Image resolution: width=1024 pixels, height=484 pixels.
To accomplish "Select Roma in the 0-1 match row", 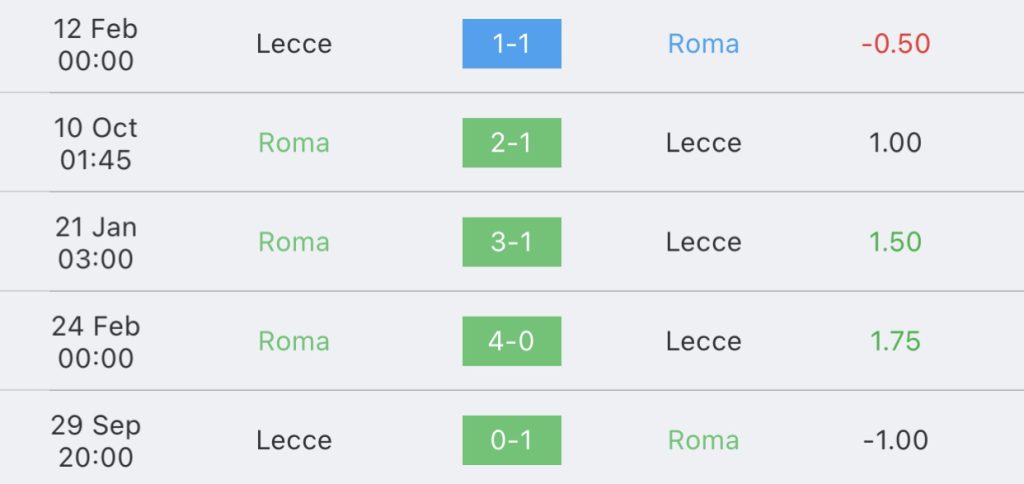I will click(703, 439).
